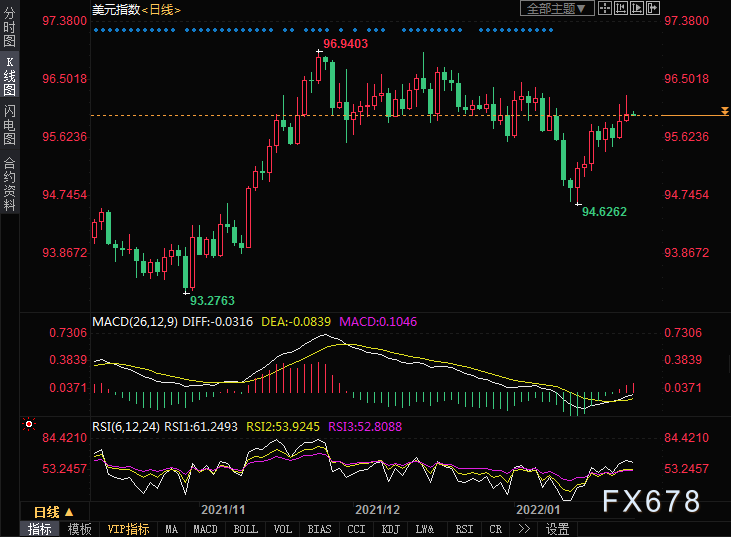Click the crosshair cursor icon

(607, 8)
